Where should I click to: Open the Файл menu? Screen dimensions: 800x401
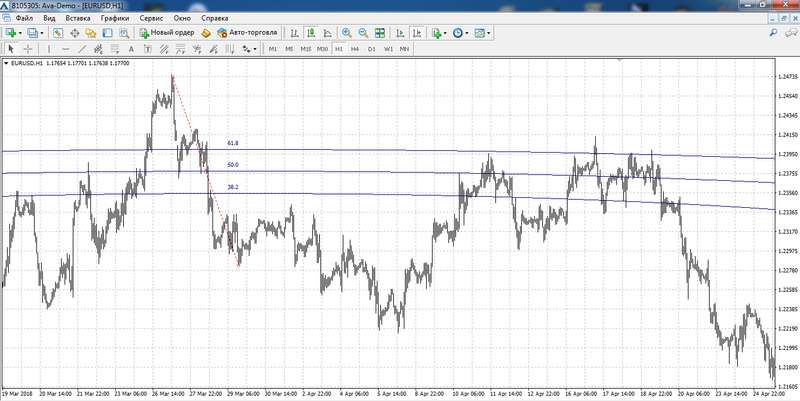coord(24,18)
